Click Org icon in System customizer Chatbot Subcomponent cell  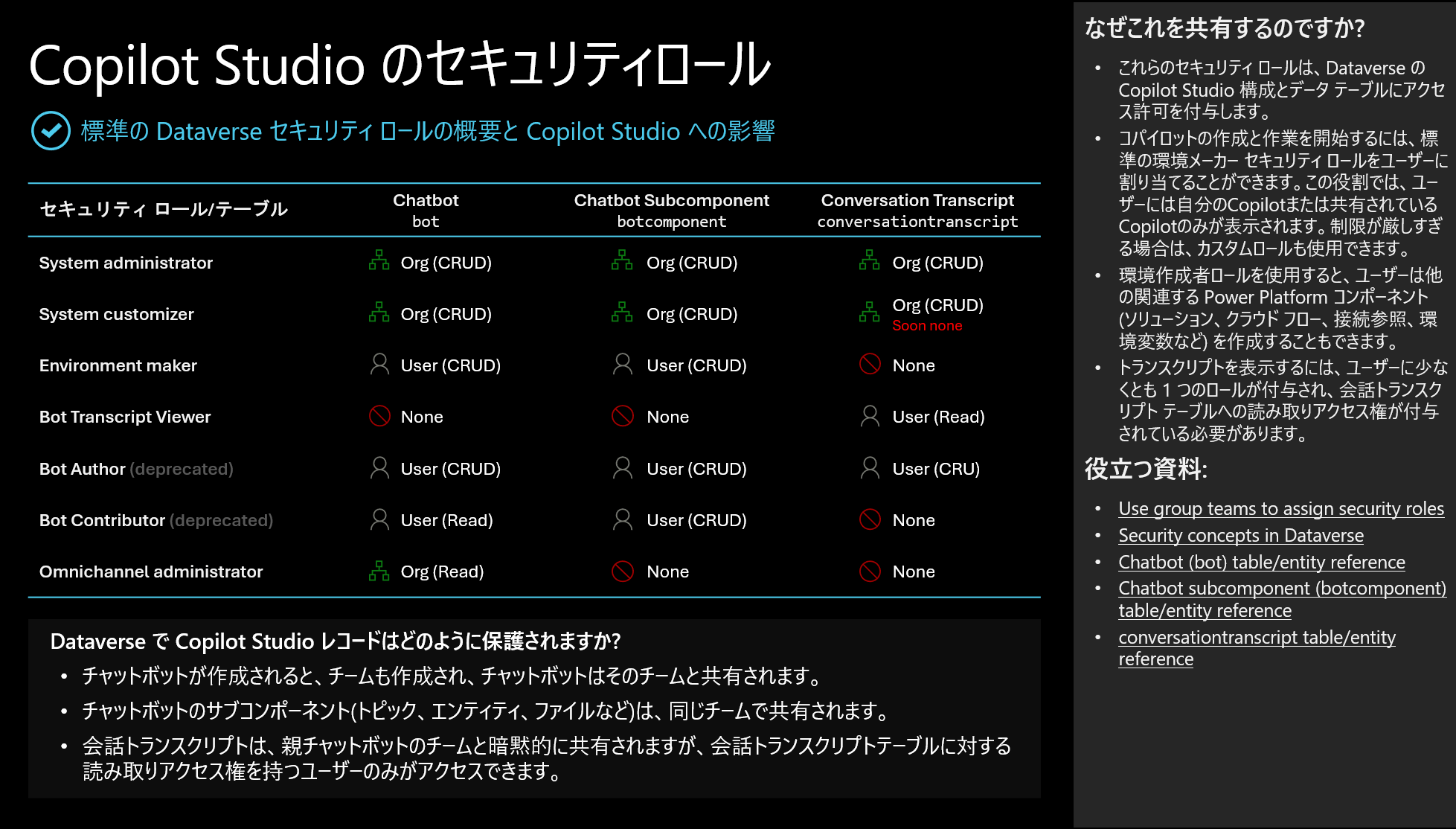tap(622, 312)
